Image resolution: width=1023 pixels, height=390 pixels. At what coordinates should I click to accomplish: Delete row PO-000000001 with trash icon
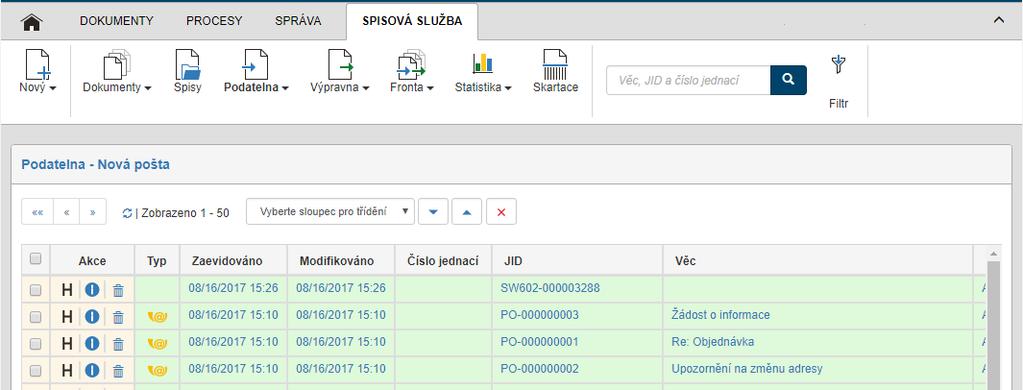[x=117, y=344]
